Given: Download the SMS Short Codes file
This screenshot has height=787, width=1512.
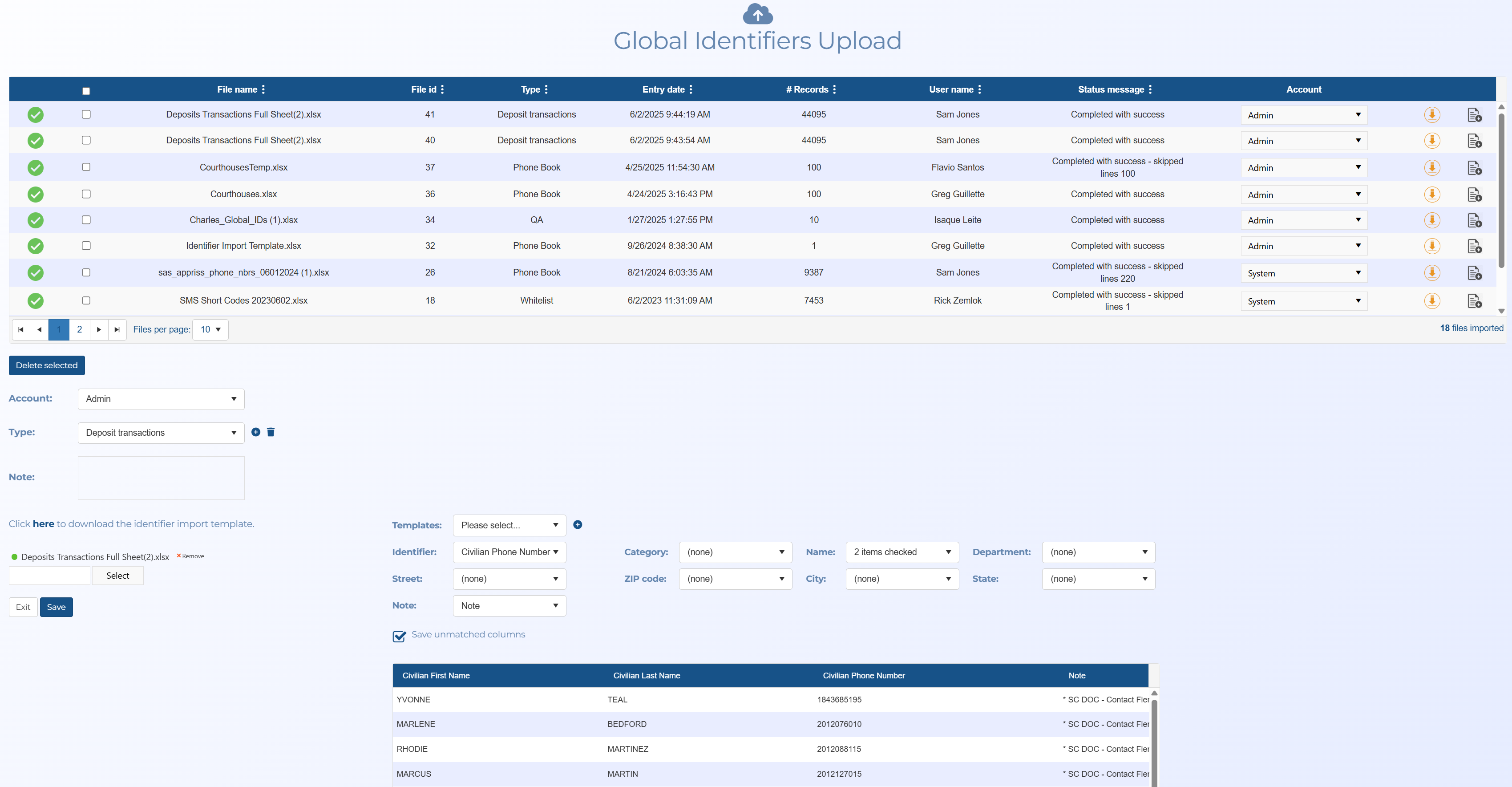Looking at the screenshot, I should (x=1431, y=301).
